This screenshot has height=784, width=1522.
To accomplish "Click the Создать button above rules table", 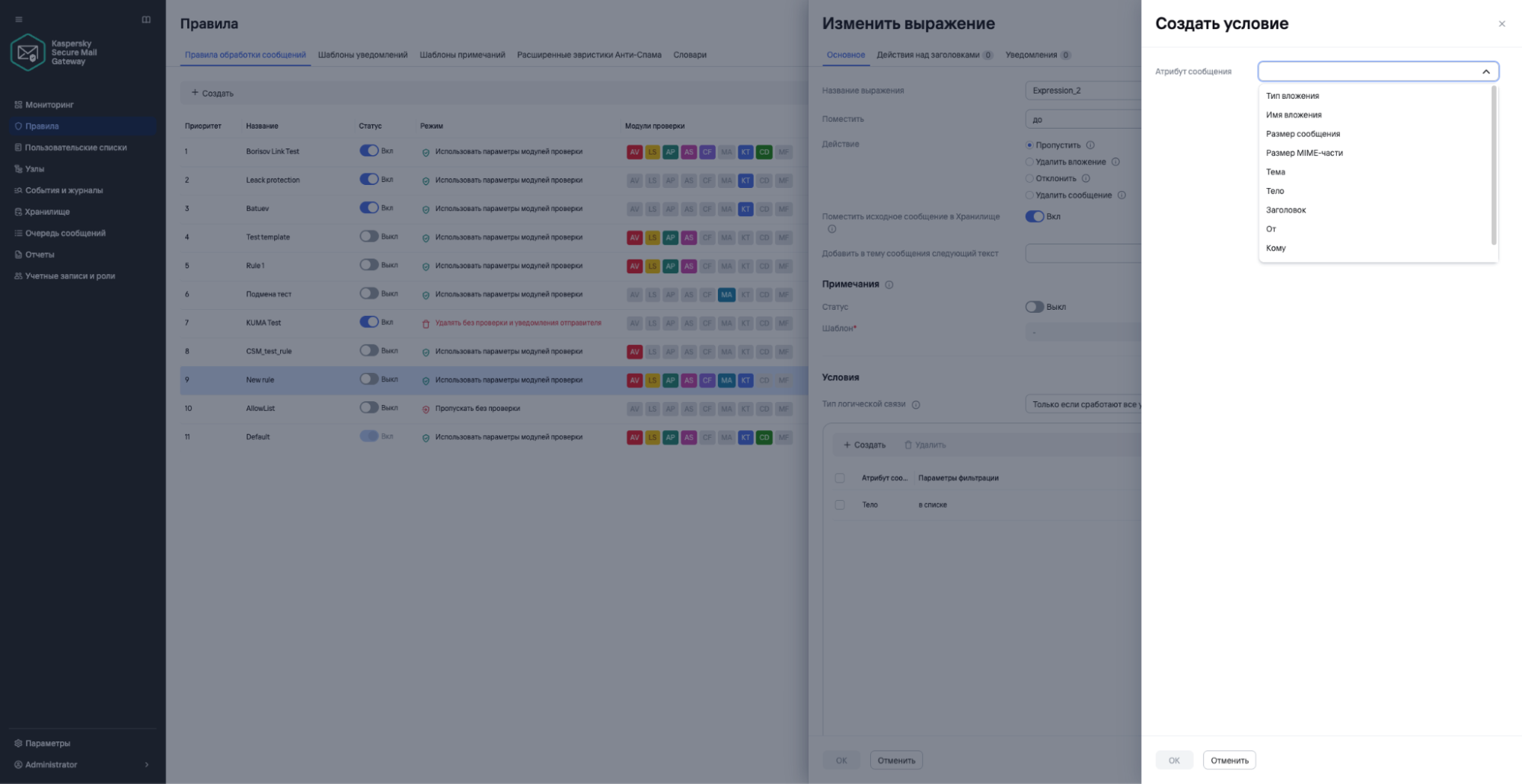I will coord(212,93).
